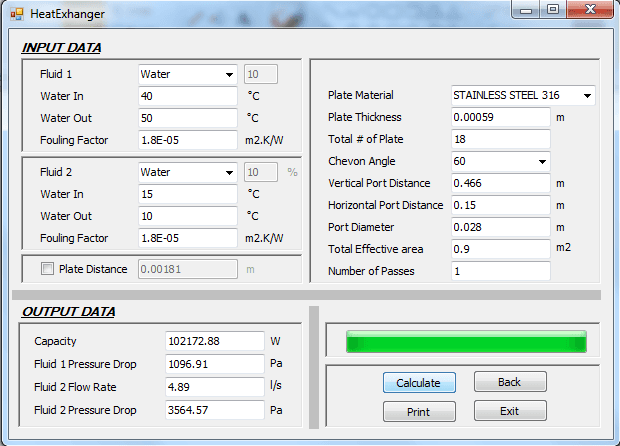Viewport: 620px width, 446px height.
Task: Close the HeatExhanger window
Action: [x=590, y=9]
